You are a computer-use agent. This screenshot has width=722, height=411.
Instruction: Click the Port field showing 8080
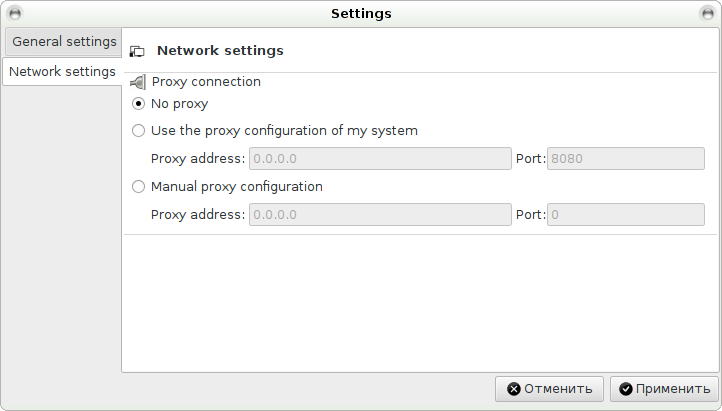click(x=625, y=159)
